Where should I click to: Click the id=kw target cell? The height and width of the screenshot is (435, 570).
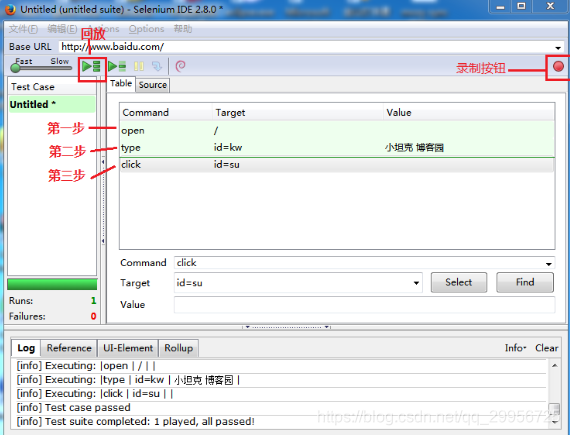(x=228, y=148)
